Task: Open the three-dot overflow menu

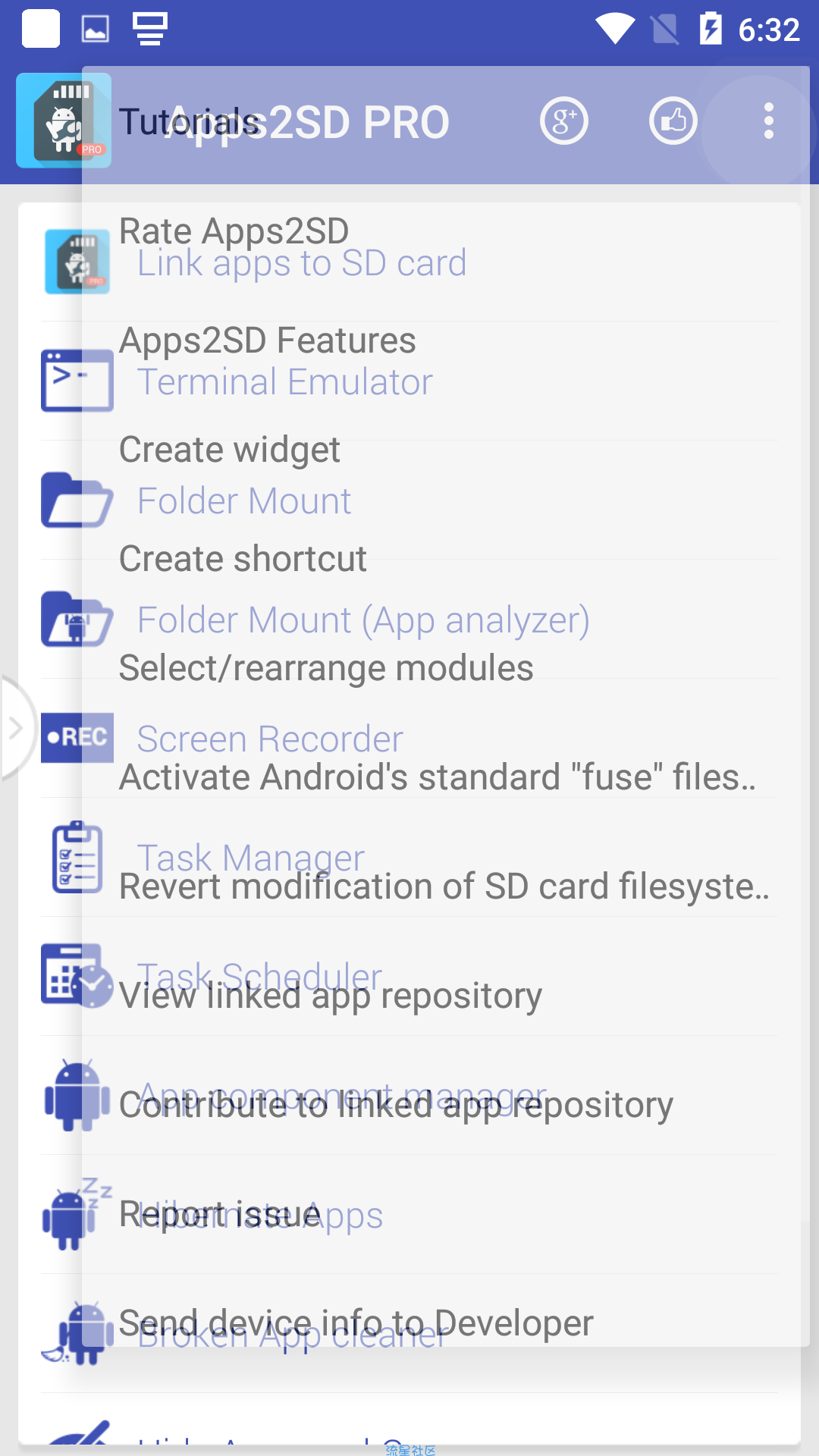Action: pos(769,121)
